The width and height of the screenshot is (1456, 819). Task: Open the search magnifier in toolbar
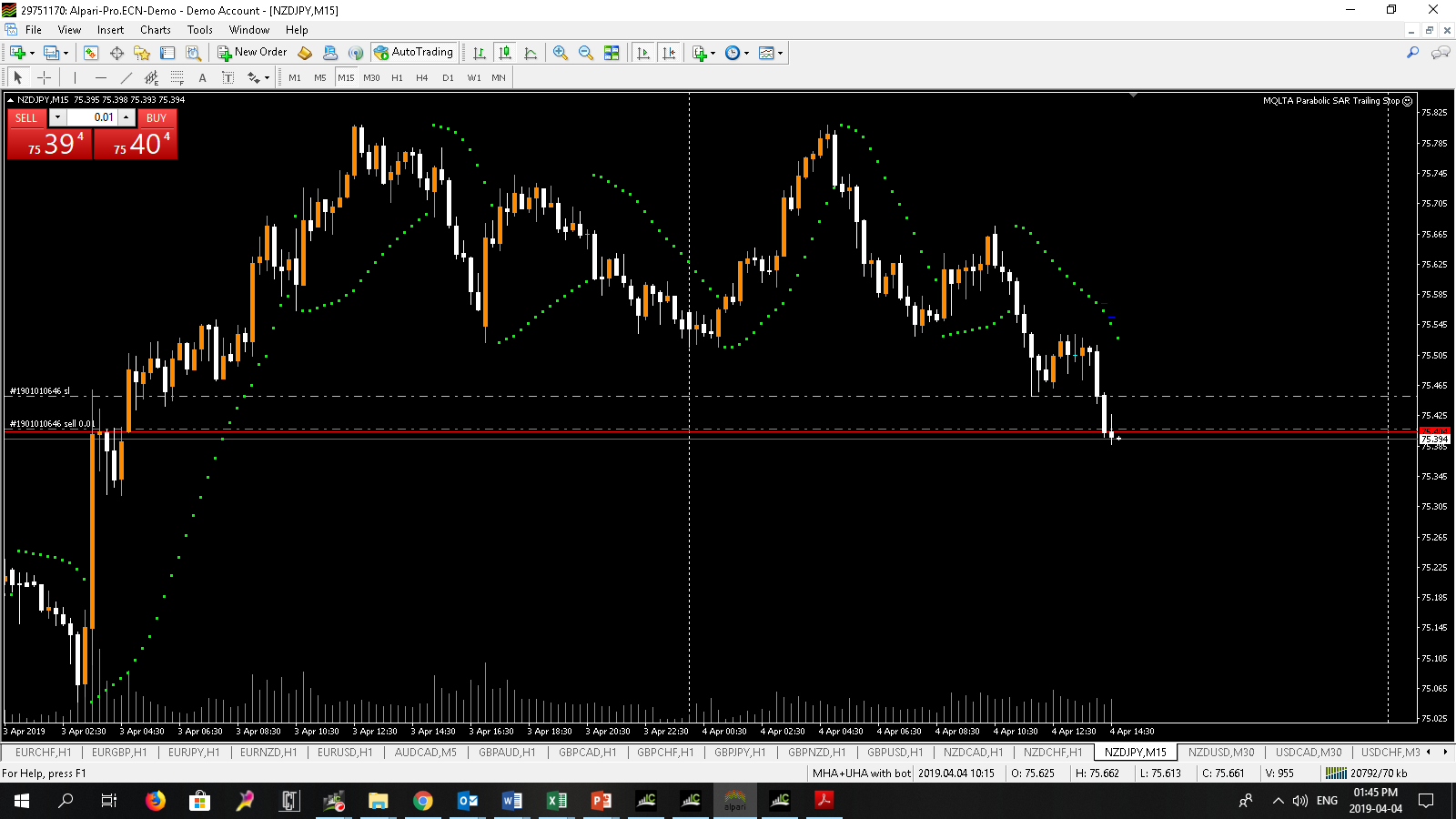pyautogui.click(x=1412, y=53)
